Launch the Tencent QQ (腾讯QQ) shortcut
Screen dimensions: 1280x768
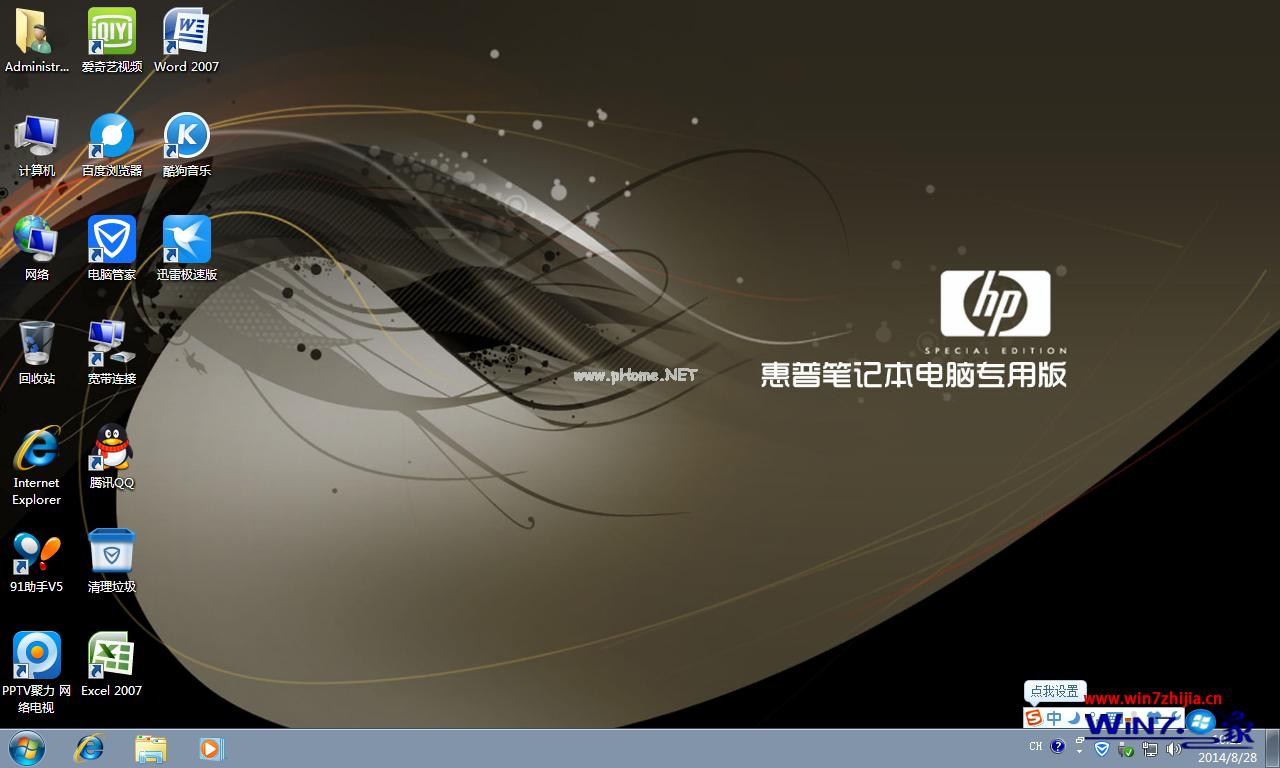(112, 457)
